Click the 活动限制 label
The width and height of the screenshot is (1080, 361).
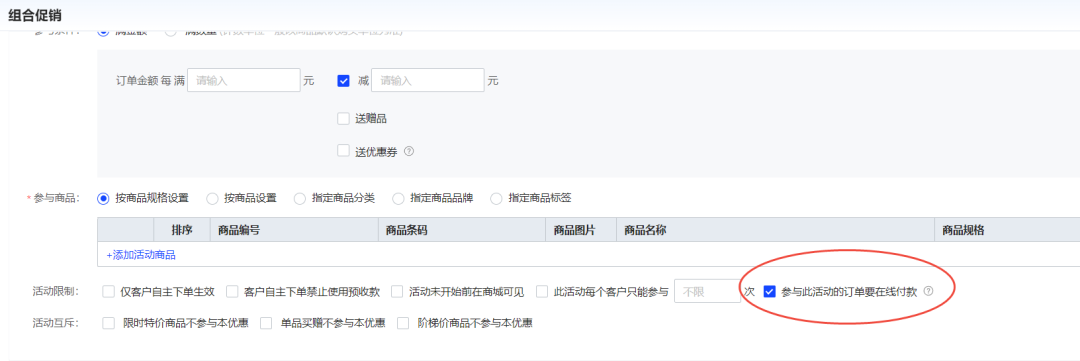tap(56, 291)
